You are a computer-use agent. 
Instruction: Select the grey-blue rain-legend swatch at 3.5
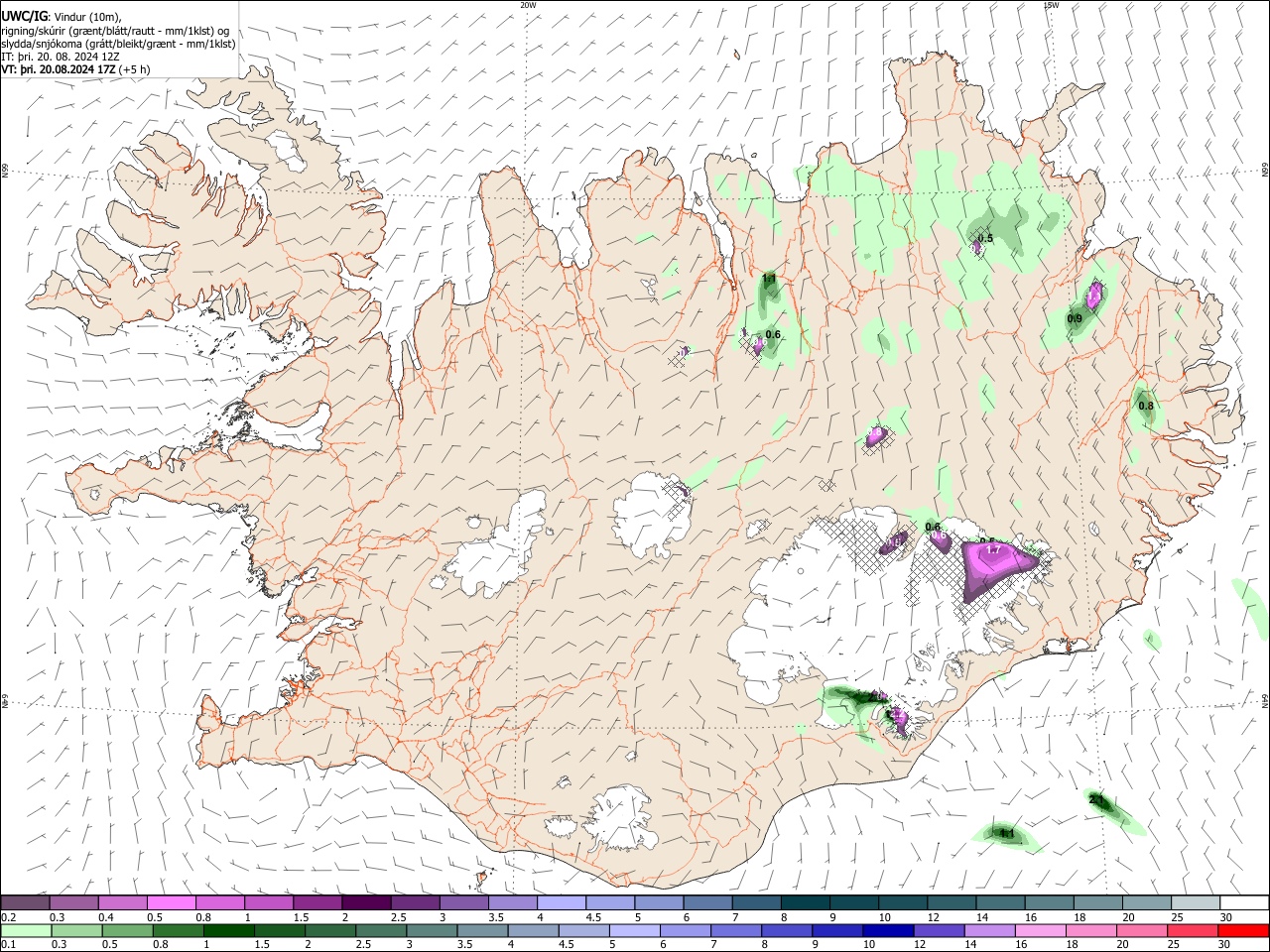(x=482, y=930)
